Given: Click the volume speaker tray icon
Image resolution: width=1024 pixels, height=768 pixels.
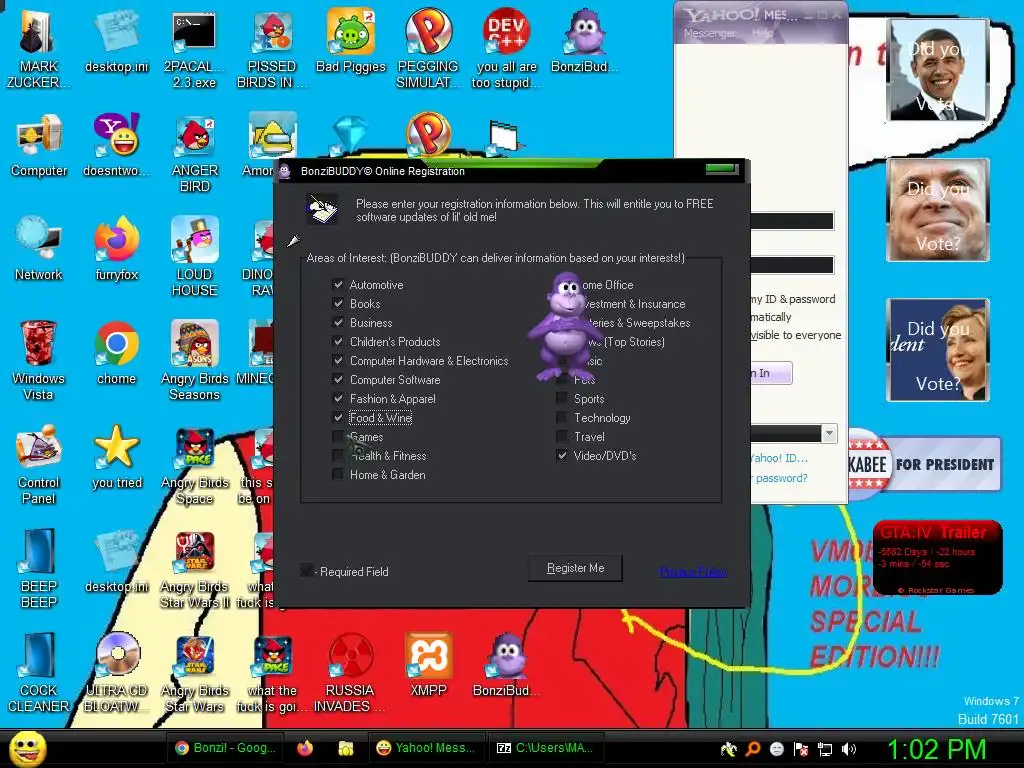Looking at the screenshot, I should tap(849, 749).
